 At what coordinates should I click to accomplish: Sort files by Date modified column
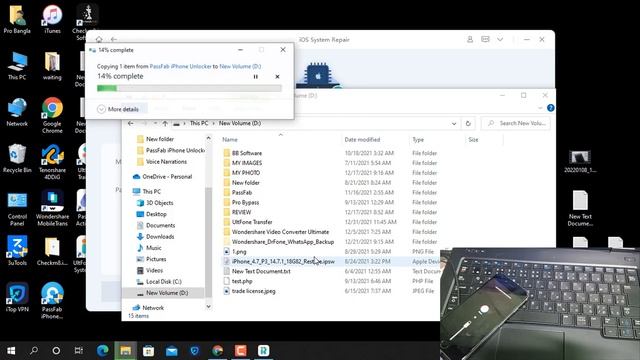tap(362, 140)
